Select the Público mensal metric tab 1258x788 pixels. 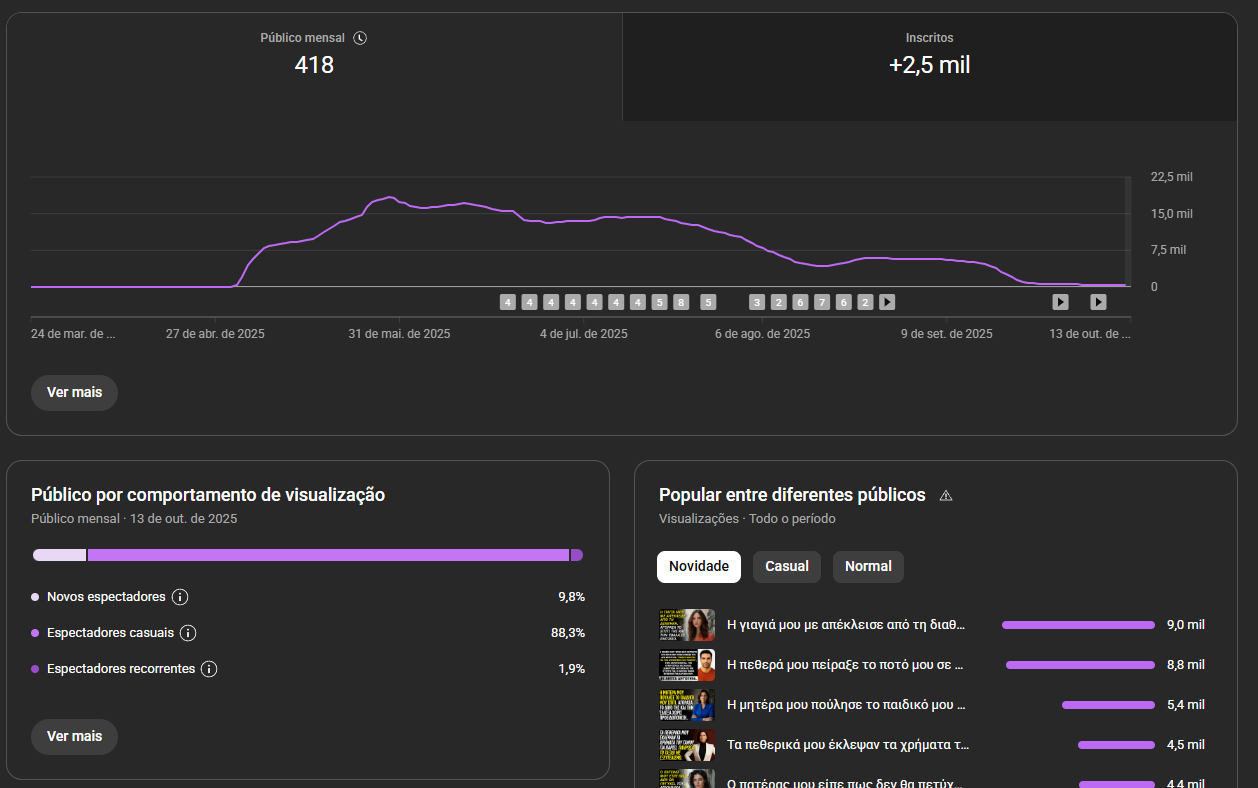click(314, 67)
